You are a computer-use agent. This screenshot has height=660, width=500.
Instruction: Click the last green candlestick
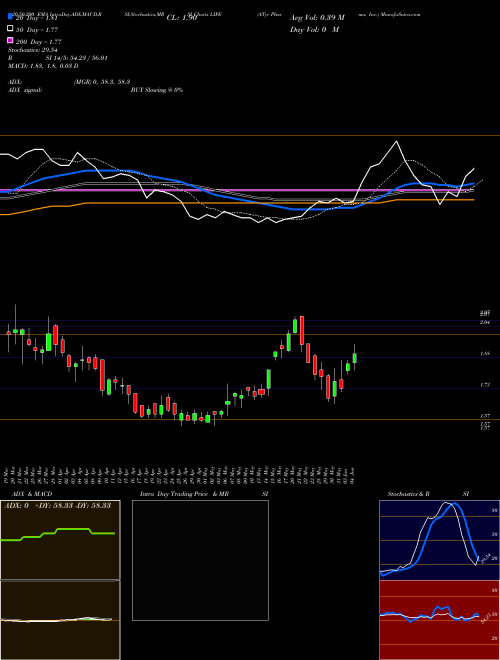point(355,357)
